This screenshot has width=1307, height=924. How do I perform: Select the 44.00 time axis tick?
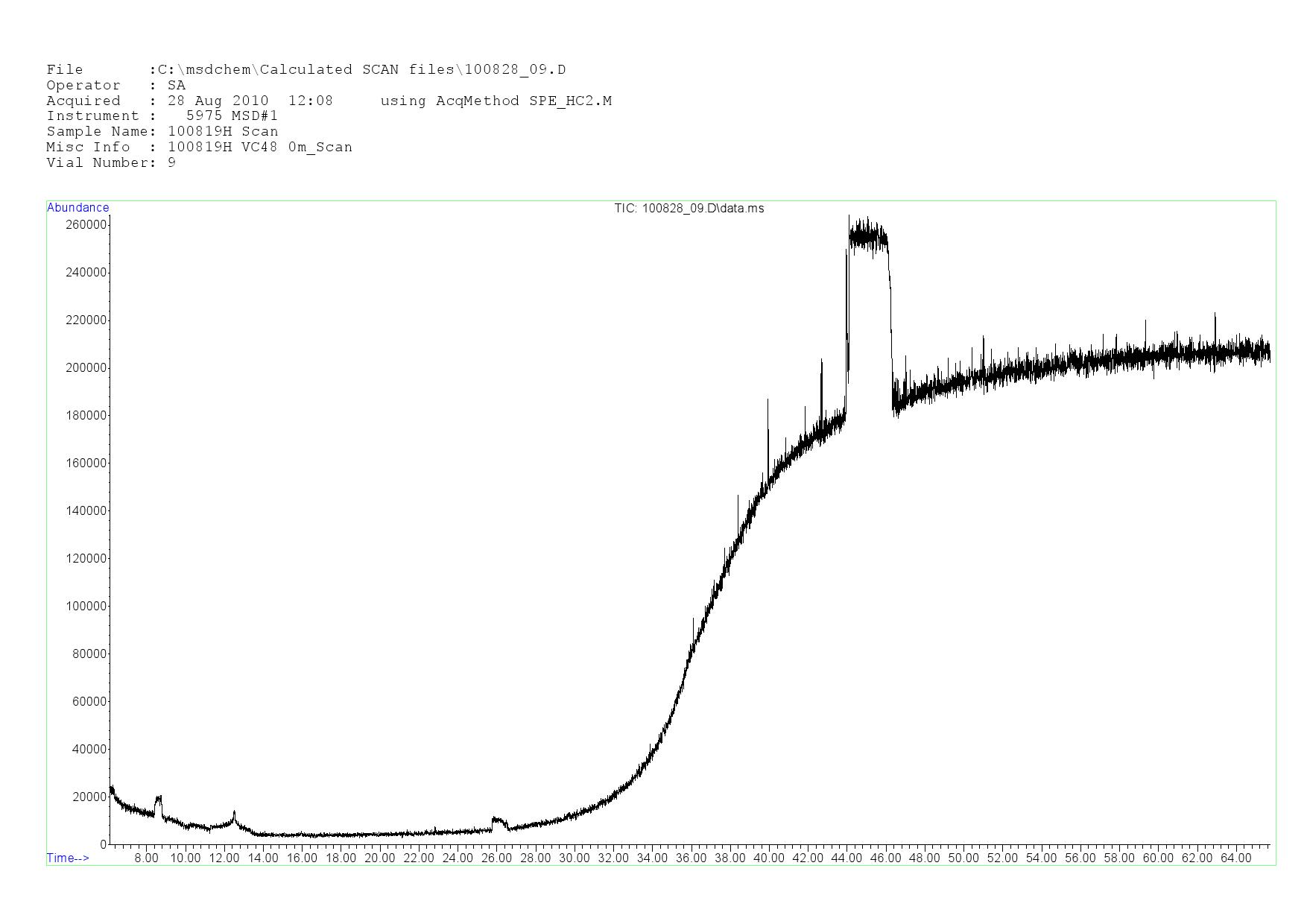pos(846,858)
